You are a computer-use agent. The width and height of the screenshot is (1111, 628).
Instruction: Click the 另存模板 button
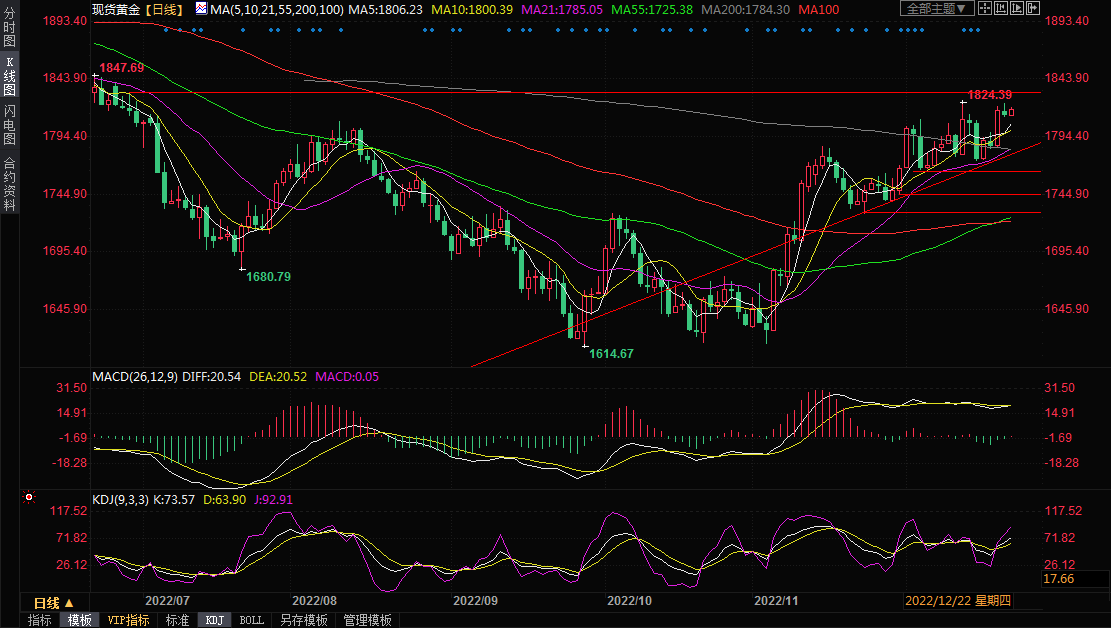point(303,620)
